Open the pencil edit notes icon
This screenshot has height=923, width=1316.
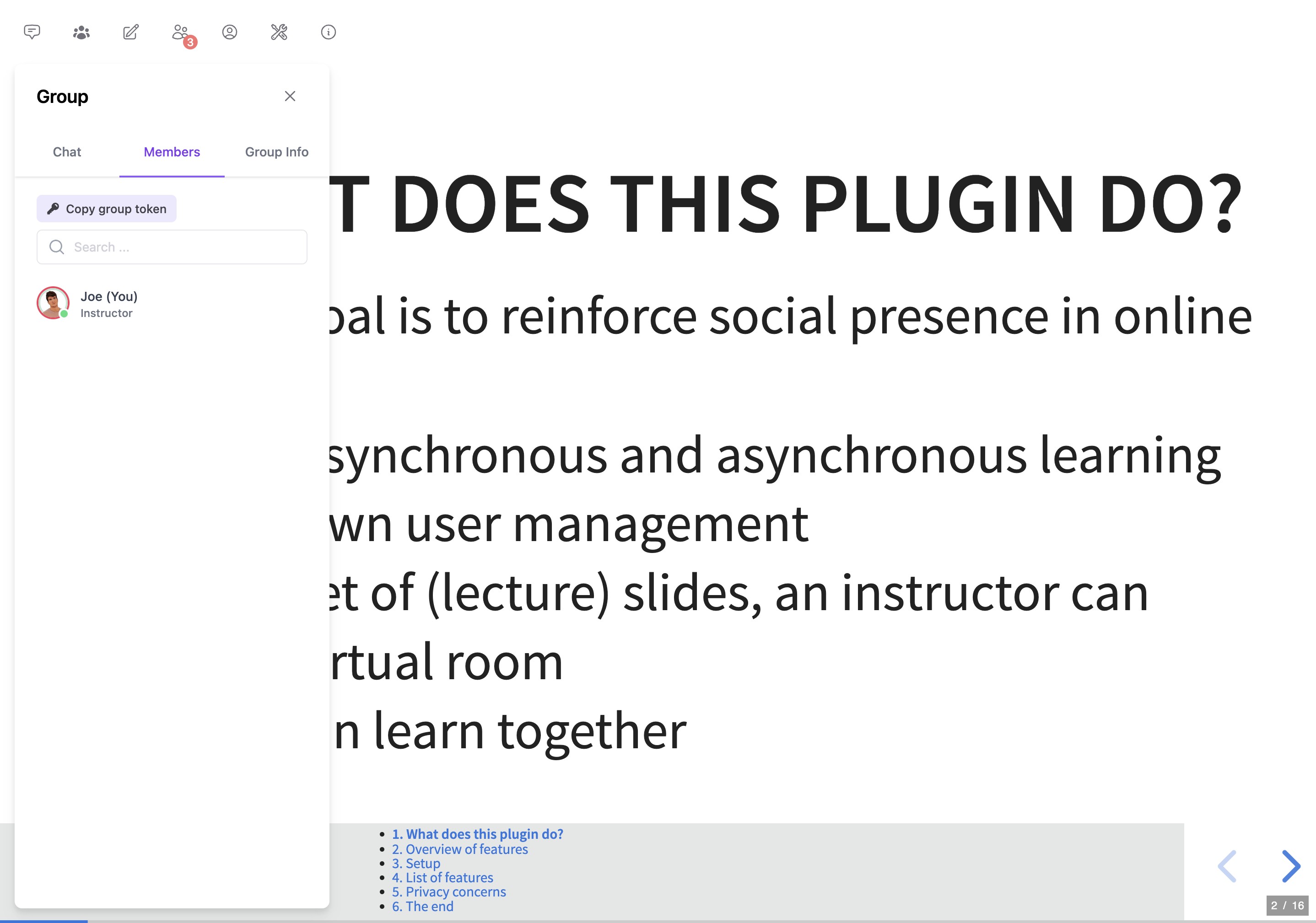[131, 32]
